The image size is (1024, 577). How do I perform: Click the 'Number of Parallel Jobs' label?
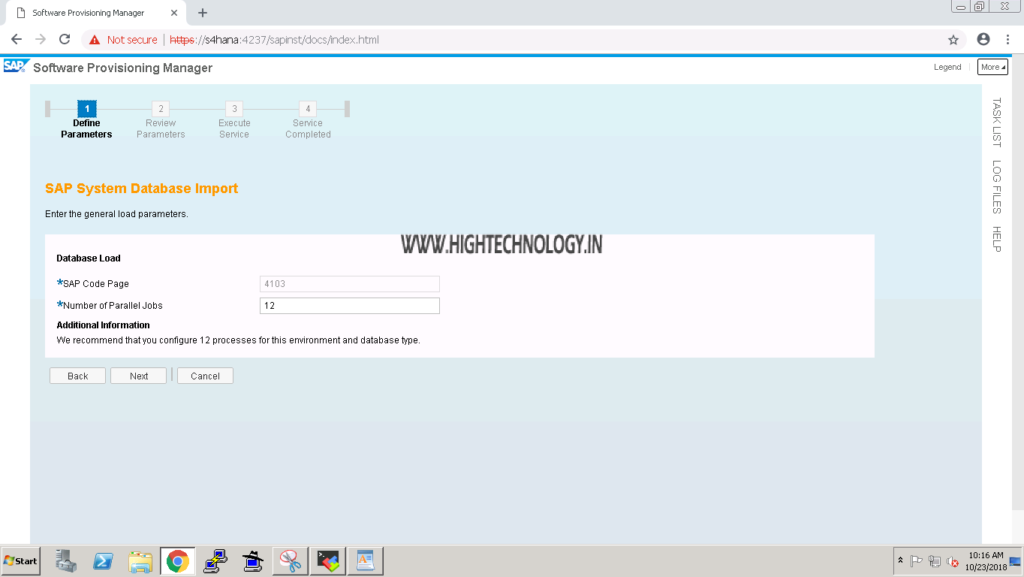pos(112,305)
